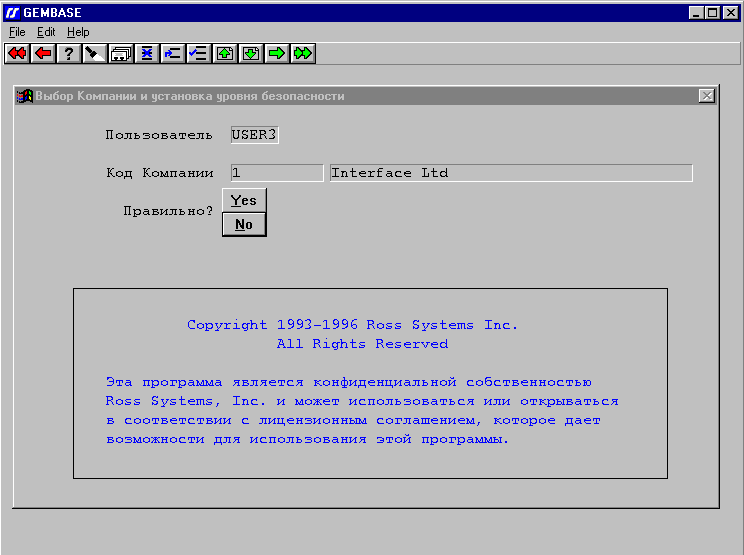
Task: Click the green down-arrow page icon
Action: [x=251, y=53]
